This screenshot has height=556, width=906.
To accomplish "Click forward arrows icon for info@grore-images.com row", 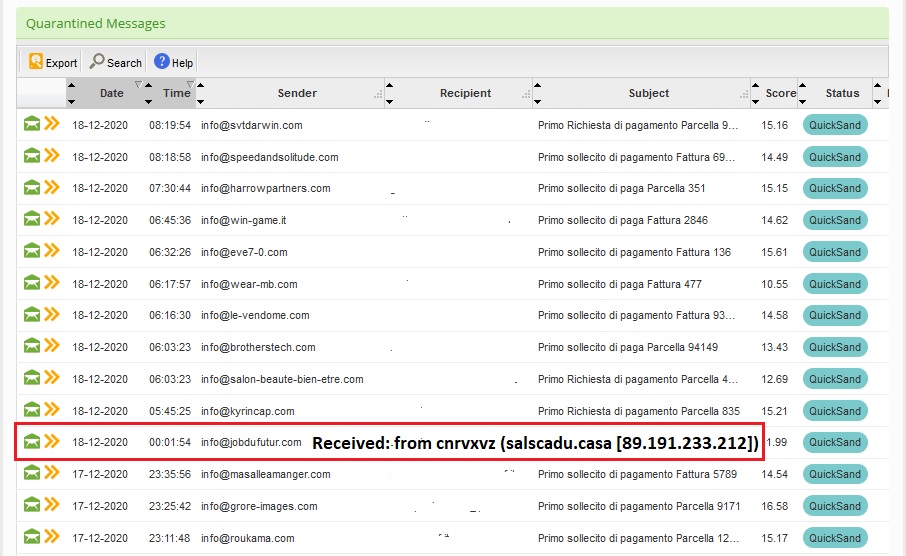I will [x=52, y=505].
